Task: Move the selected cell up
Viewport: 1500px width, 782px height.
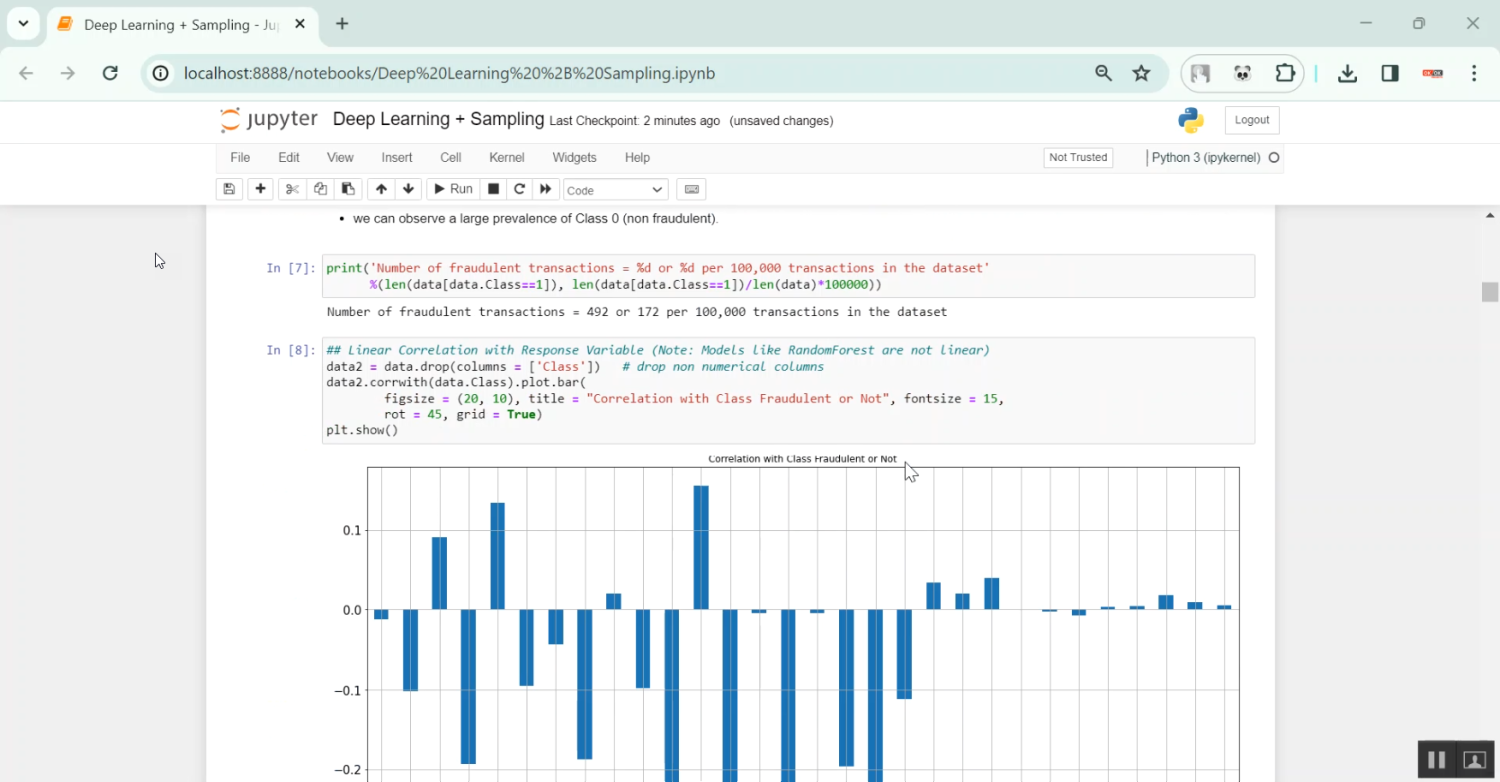Action: tap(381, 189)
